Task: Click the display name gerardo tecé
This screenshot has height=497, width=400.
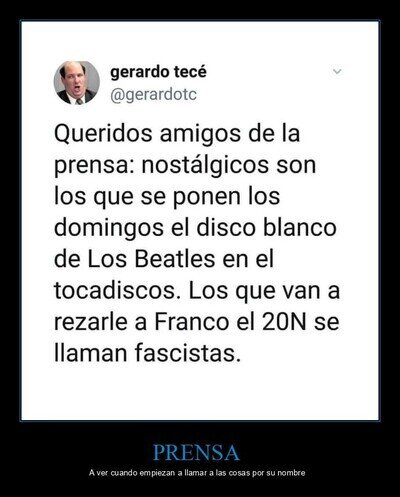Action: point(158,72)
